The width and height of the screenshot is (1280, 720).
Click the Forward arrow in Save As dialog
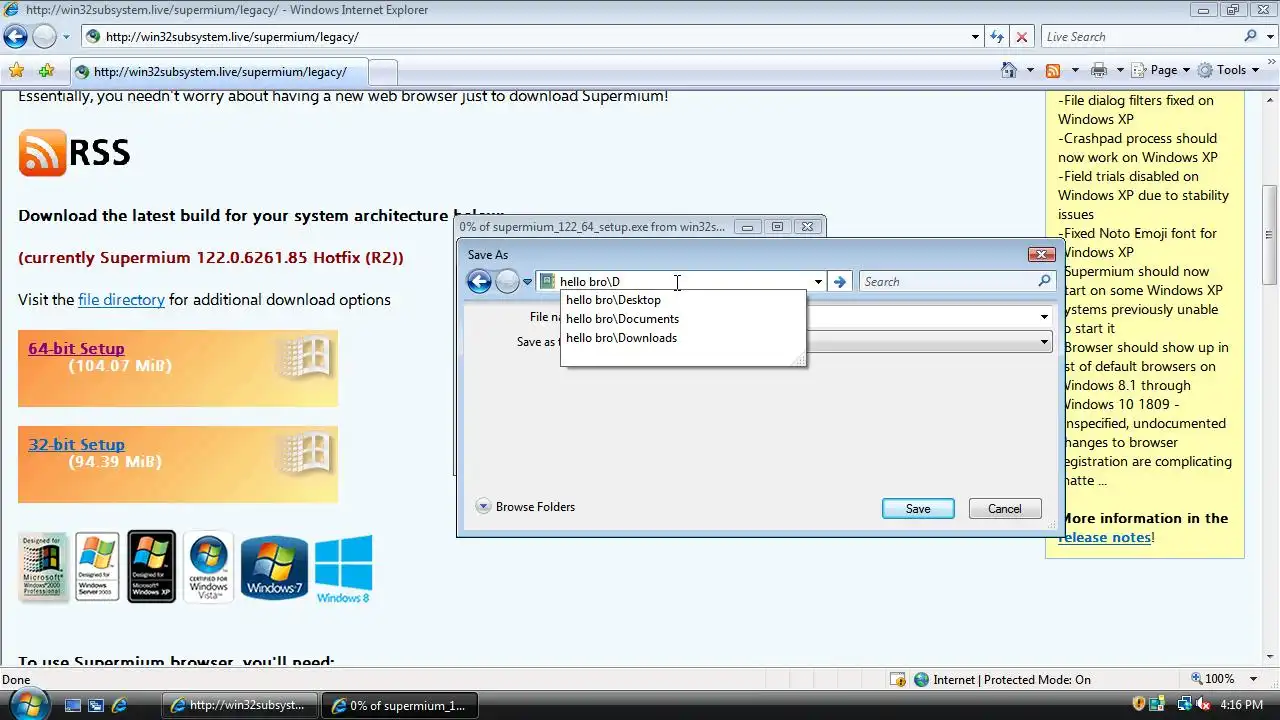click(507, 282)
